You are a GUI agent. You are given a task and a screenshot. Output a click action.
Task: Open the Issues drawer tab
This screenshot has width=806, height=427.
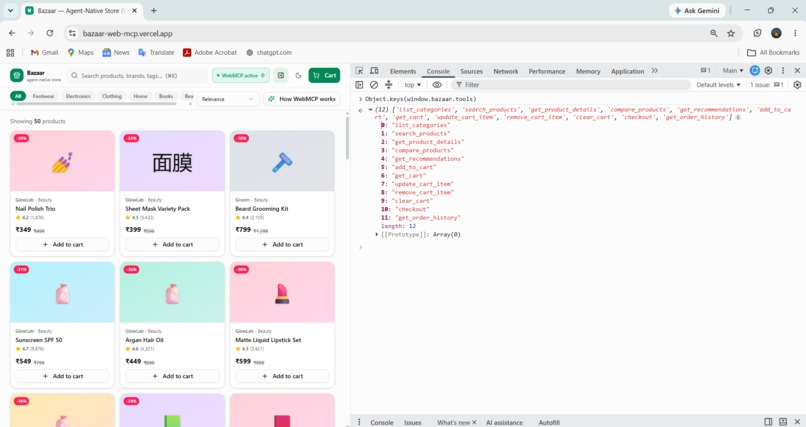[x=412, y=422]
